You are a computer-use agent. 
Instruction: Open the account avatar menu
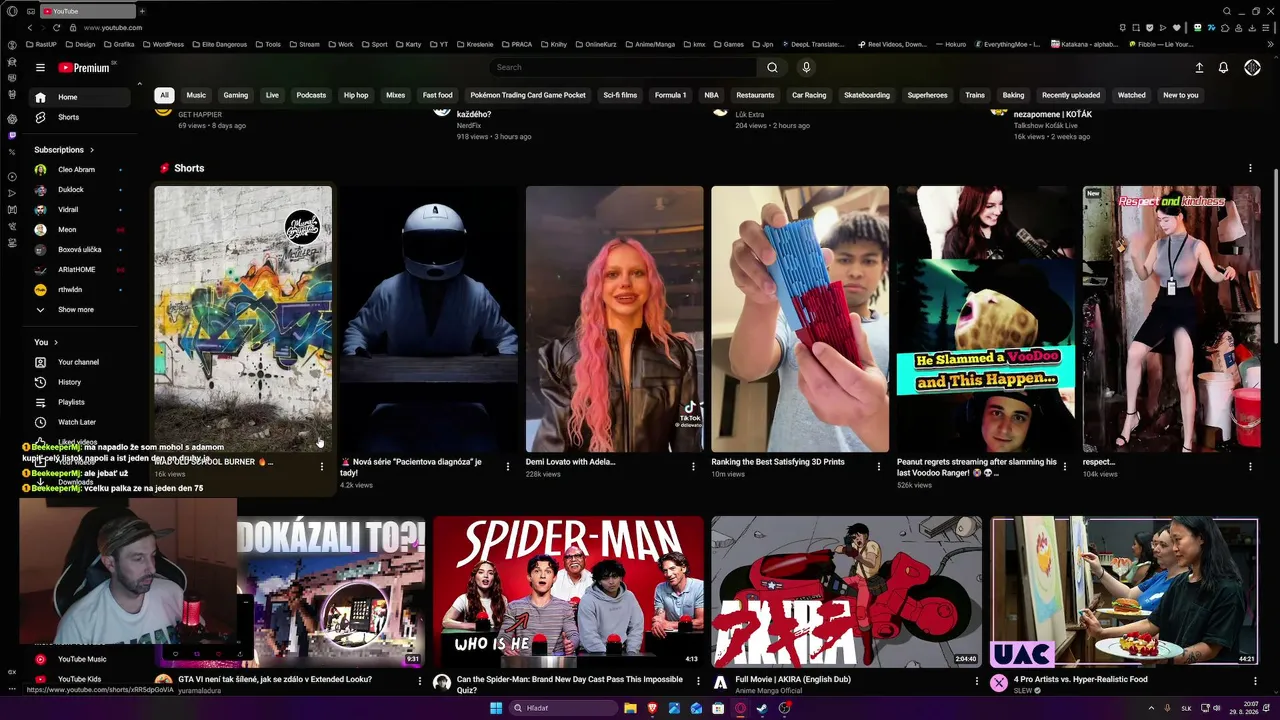tap(1252, 67)
